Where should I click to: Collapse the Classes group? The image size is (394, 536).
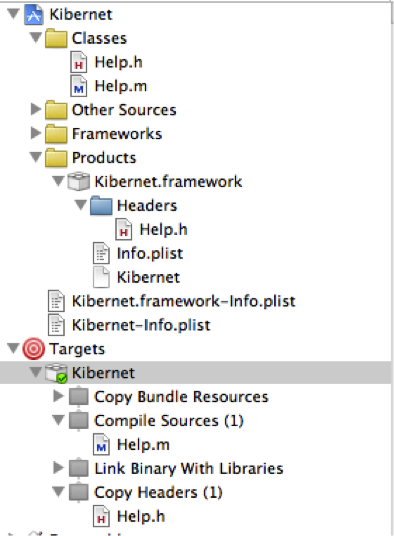pyautogui.click(x=36, y=38)
